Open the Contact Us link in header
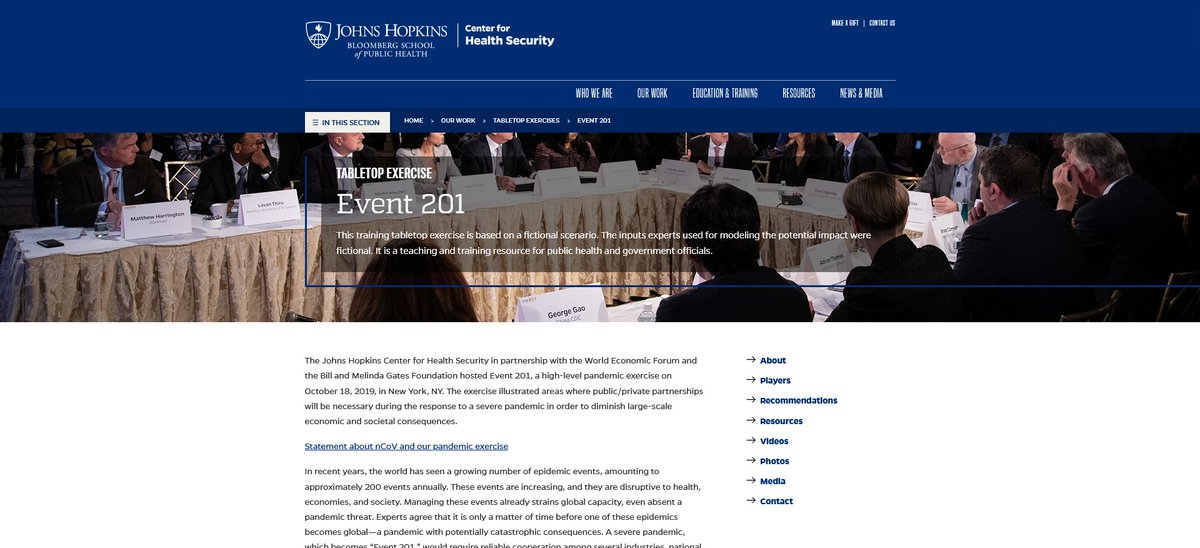 [882, 23]
